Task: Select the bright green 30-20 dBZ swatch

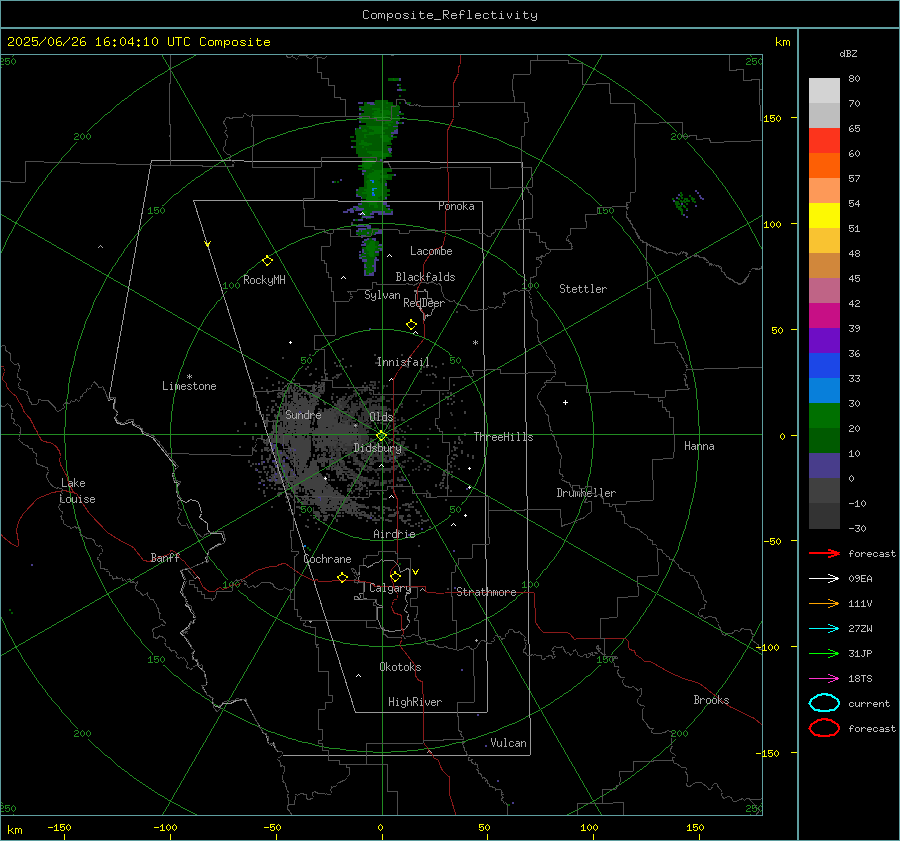Action: (x=824, y=416)
